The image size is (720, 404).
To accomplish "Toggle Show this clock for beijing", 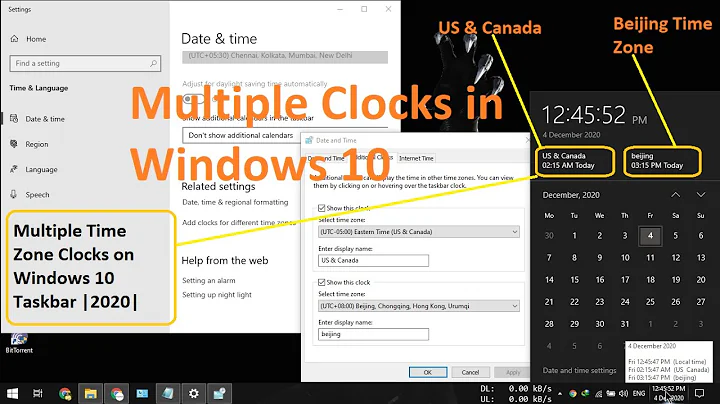I will point(321,282).
